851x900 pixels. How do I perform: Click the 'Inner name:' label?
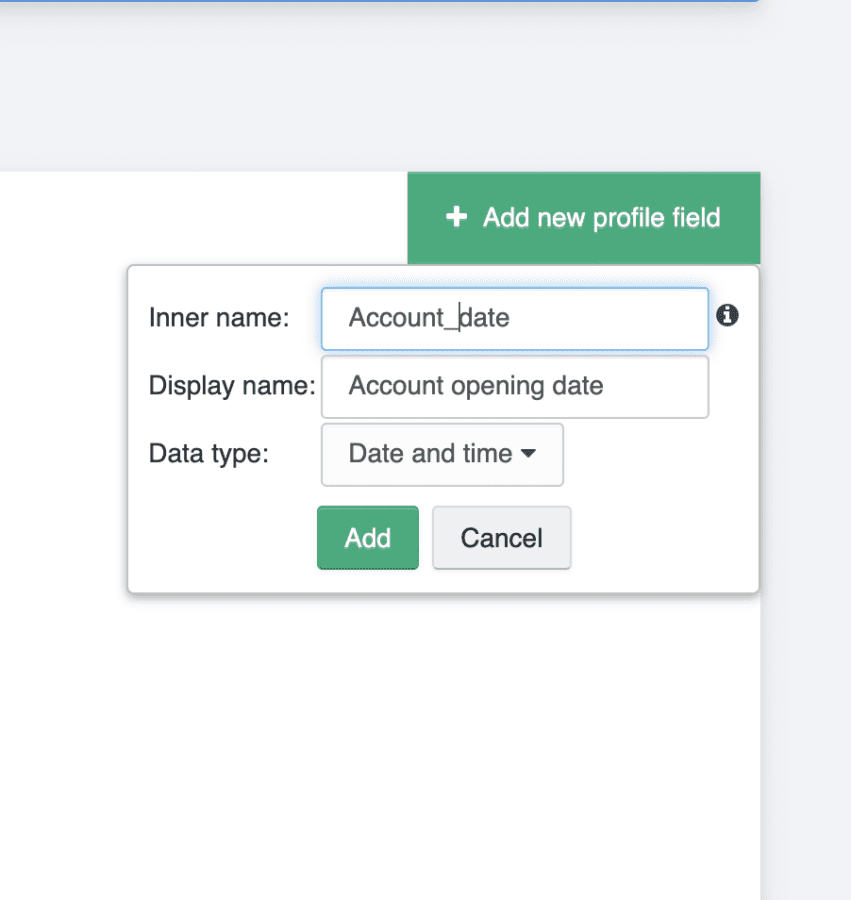tap(219, 318)
